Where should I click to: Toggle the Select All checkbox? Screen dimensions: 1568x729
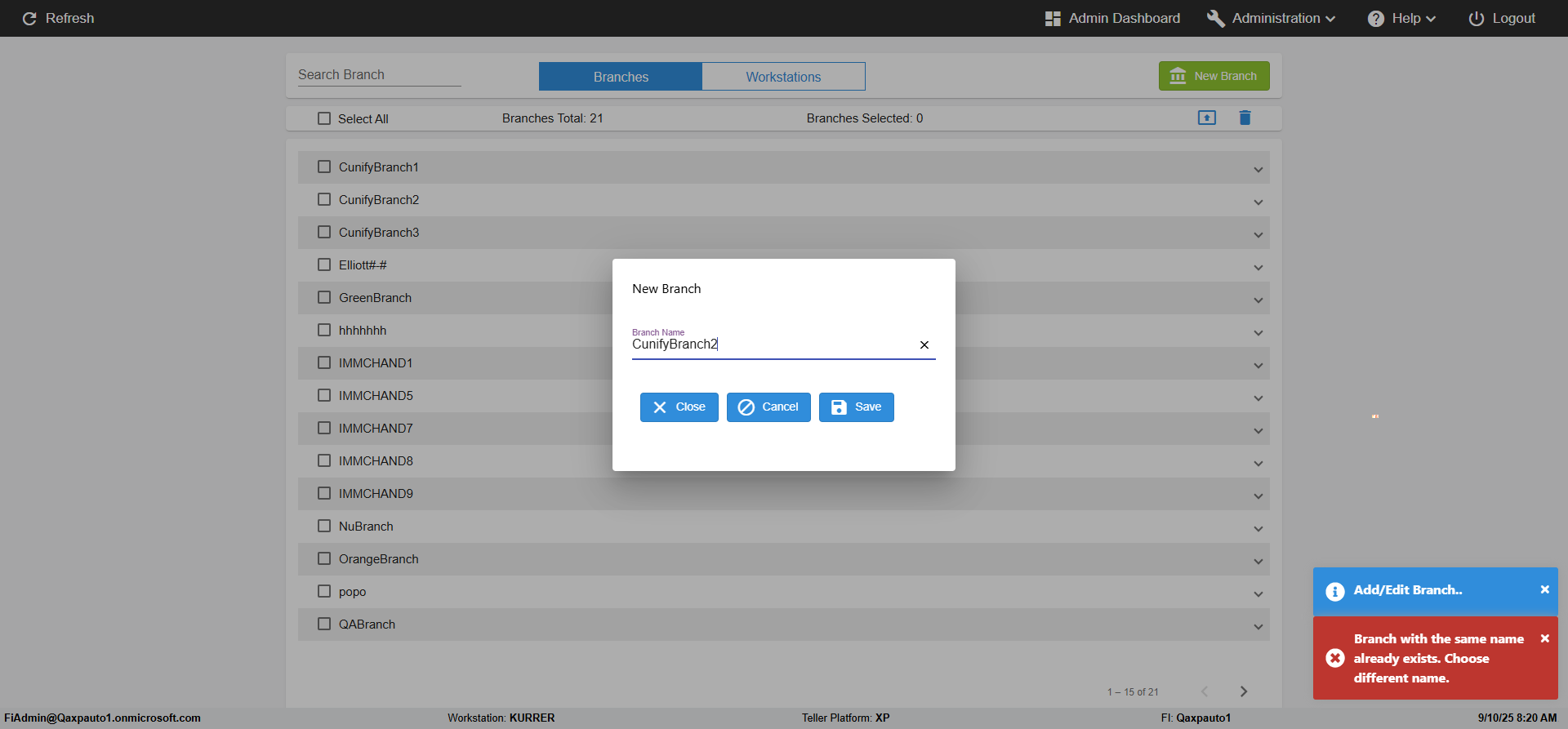tap(324, 118)
